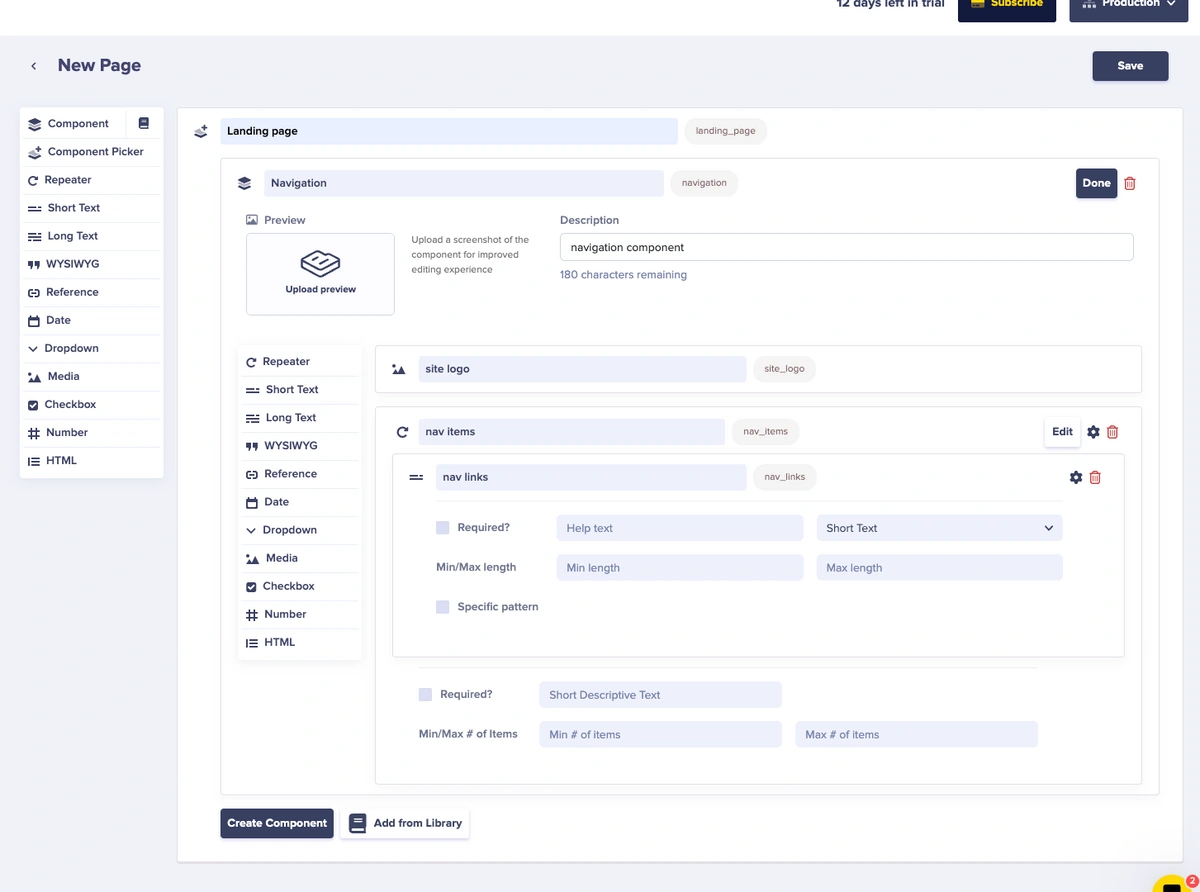Check Required for nav items repeater
The width and height of the screenshot is (1200, 892).
coord(425,694)
